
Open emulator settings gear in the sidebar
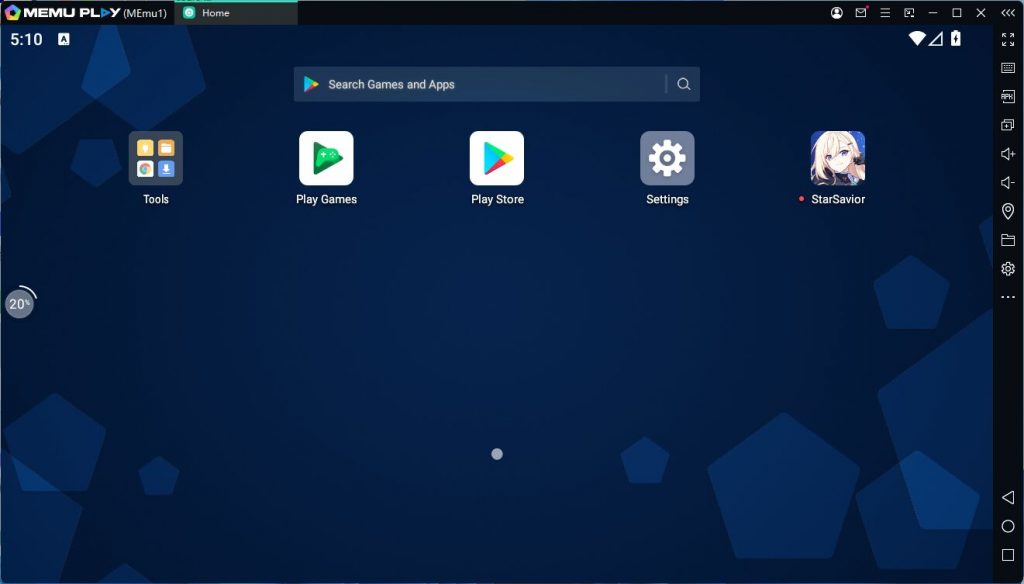[x=1008, y=269]
